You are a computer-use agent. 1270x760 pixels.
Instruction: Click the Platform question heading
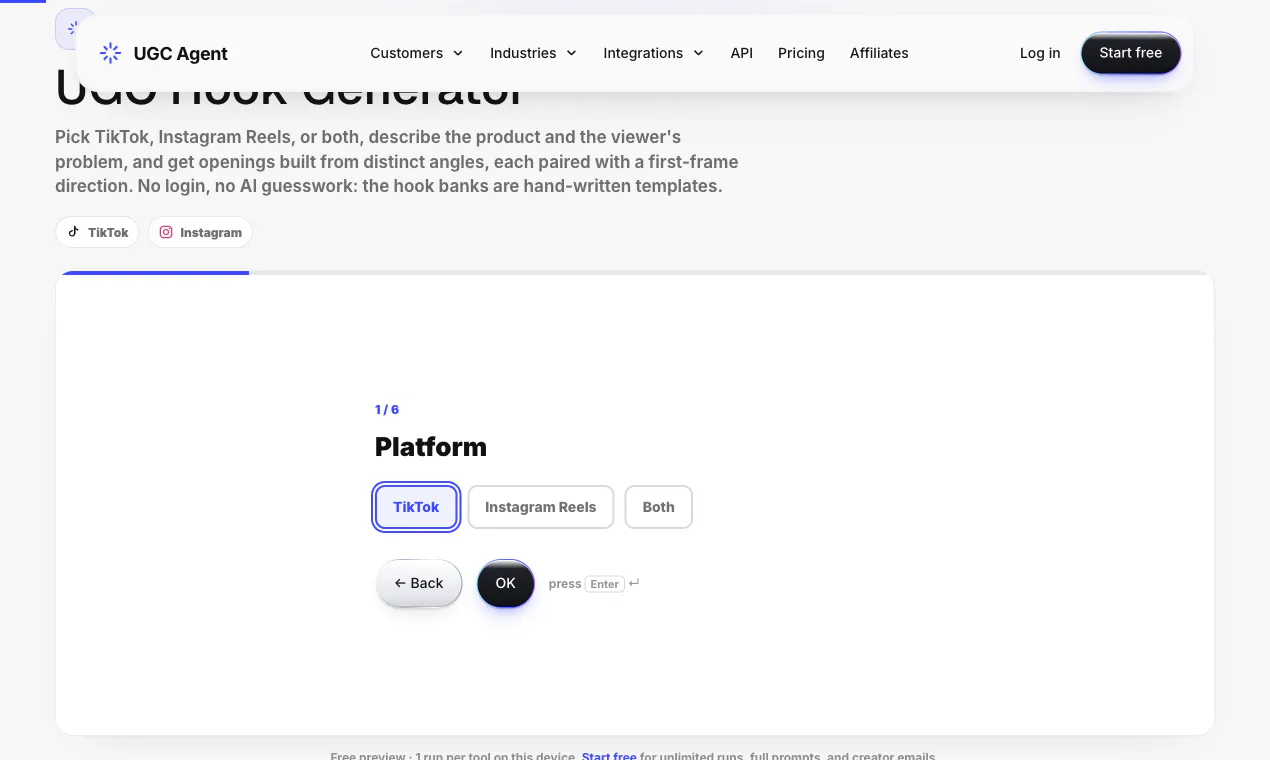[x=431, y=447]
